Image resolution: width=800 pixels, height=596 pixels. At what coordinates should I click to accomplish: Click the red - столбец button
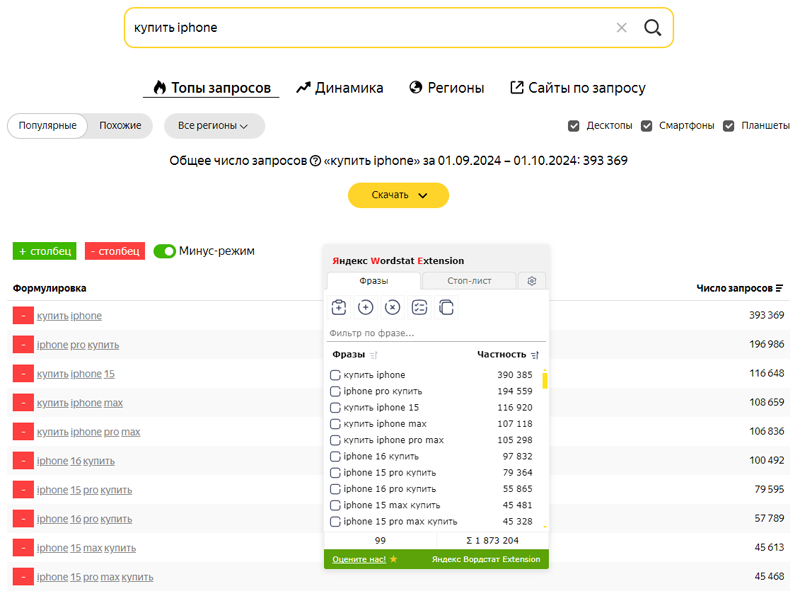point(115,251)
